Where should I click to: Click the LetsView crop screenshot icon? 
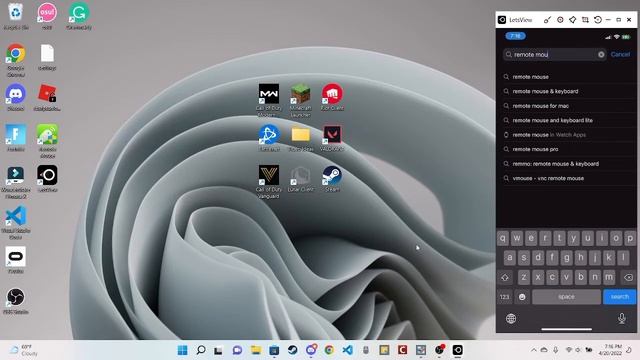pyautogui.click(x=585, y=20)
